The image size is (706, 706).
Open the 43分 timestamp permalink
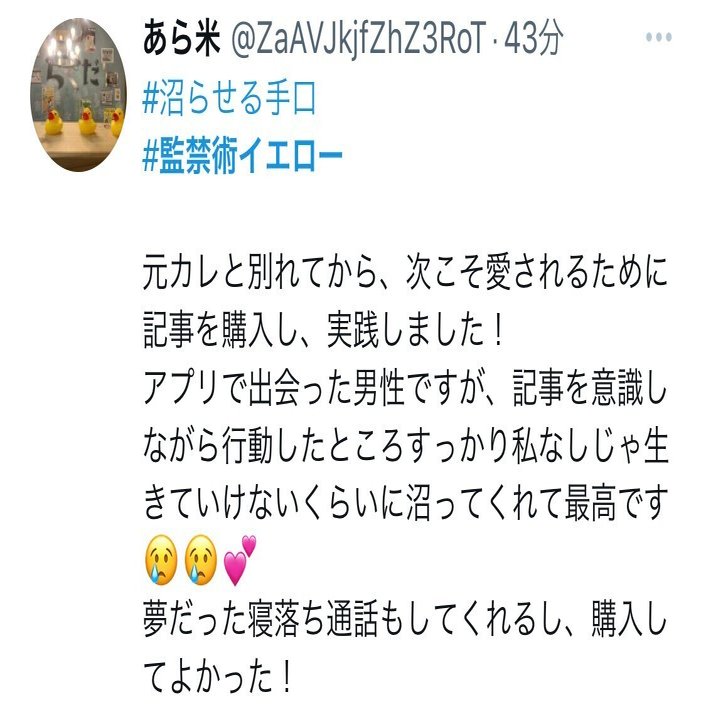533,38
